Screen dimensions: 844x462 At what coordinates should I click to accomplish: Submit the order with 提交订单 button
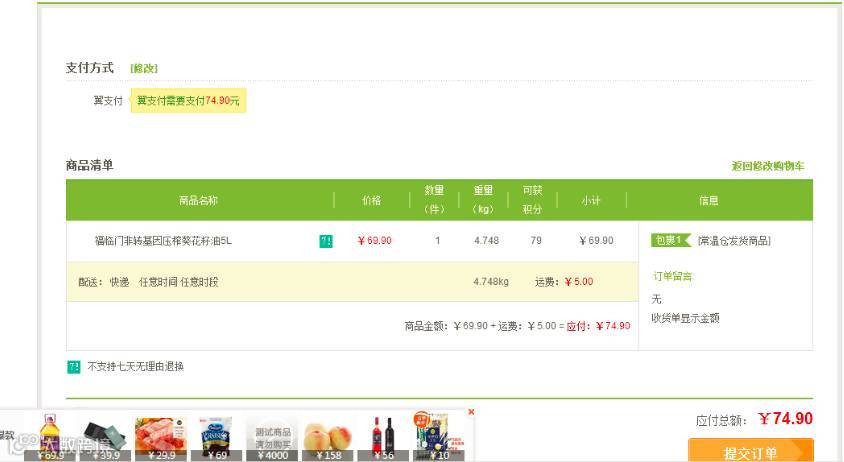tap(750, 451)
